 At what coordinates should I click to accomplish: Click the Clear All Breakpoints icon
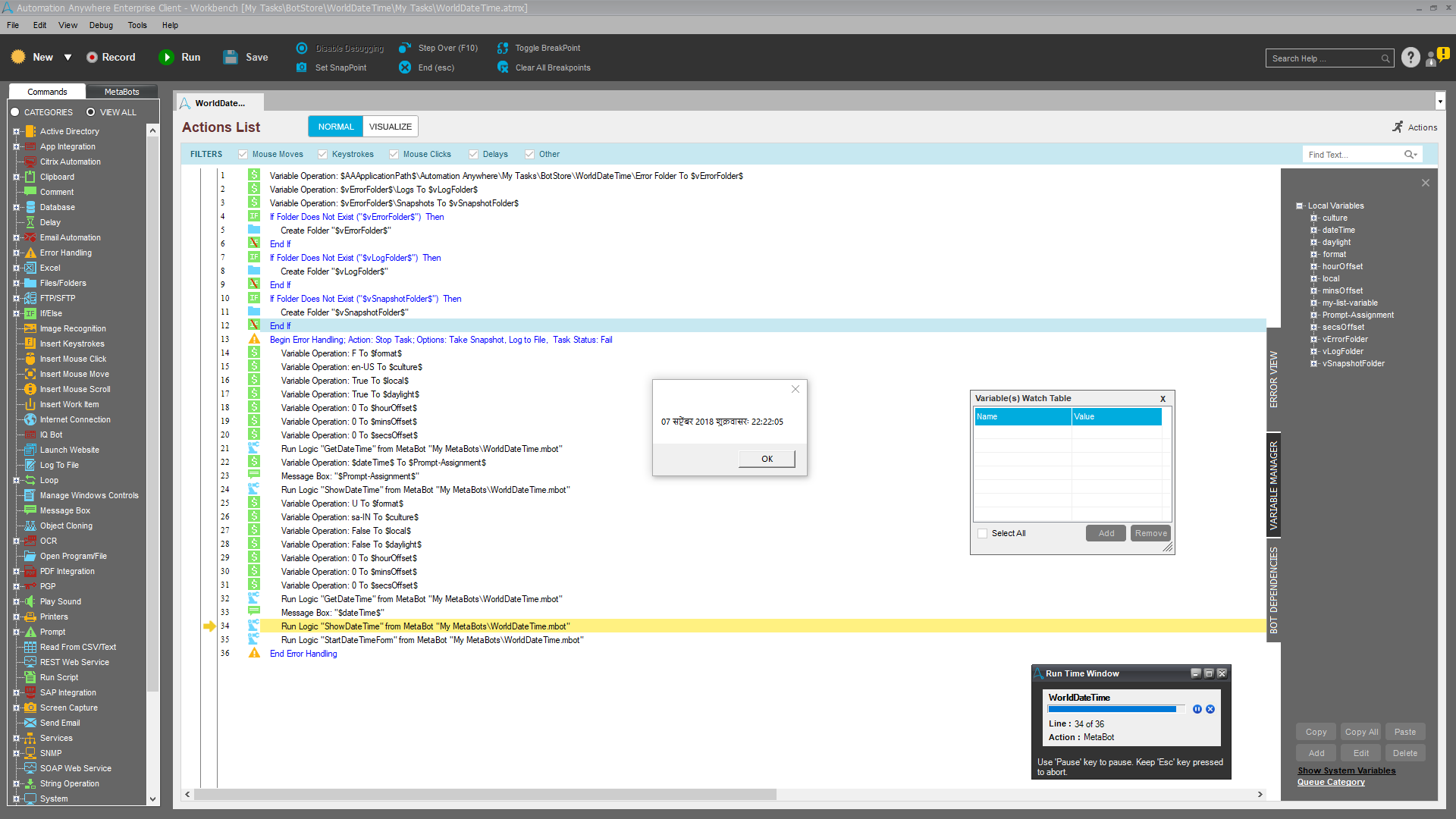point(503,67)
